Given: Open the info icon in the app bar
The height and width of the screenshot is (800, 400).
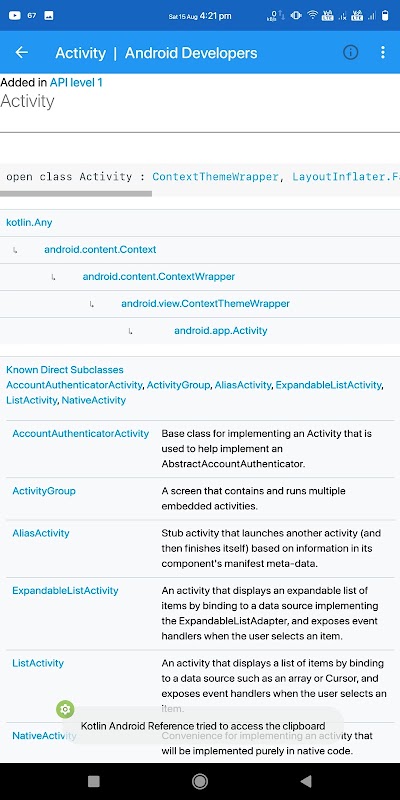Looking at the screenshot, I should pyautogui.click(x=351, y=53).
